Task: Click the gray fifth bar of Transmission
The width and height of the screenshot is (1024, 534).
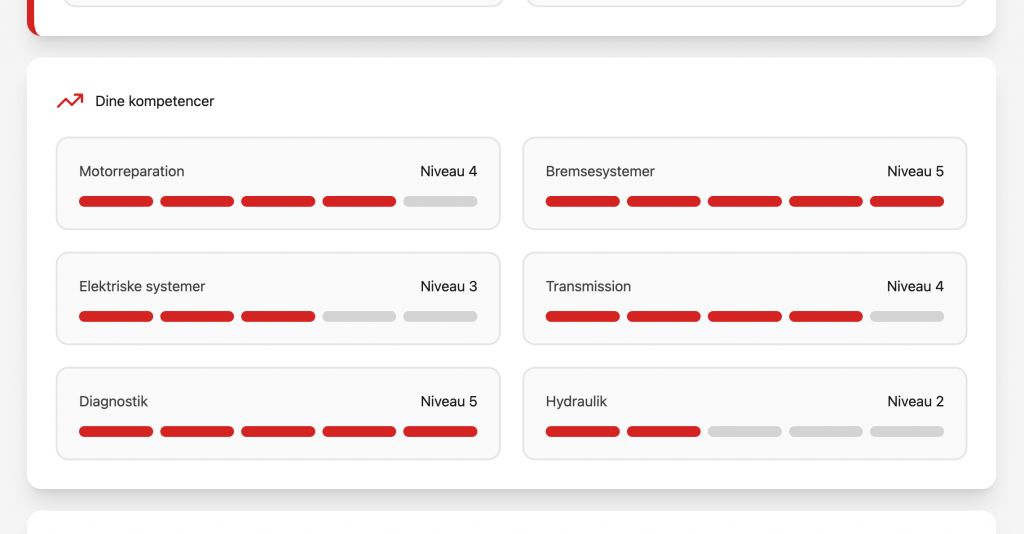Action: 907,316
